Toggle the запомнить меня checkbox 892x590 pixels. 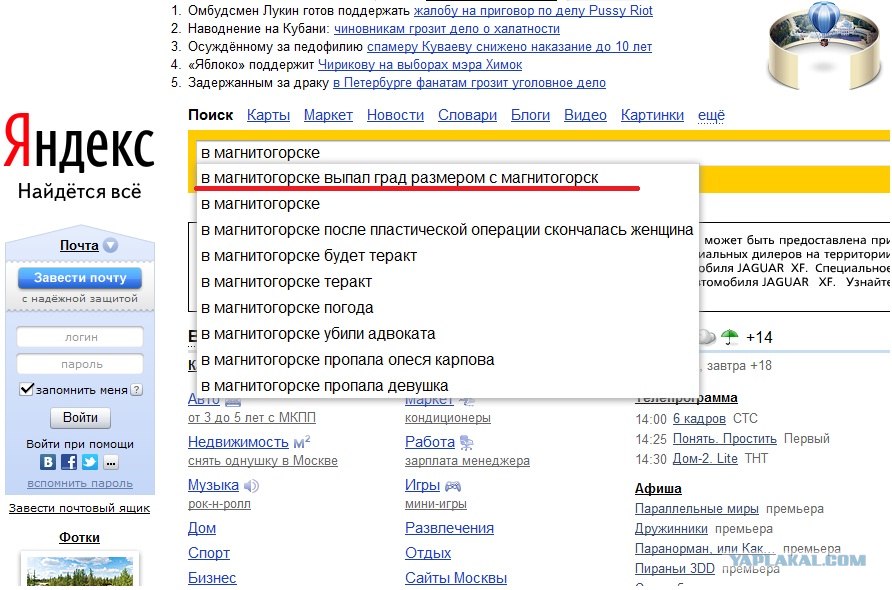pyautogui.click(x=27, y=389)
